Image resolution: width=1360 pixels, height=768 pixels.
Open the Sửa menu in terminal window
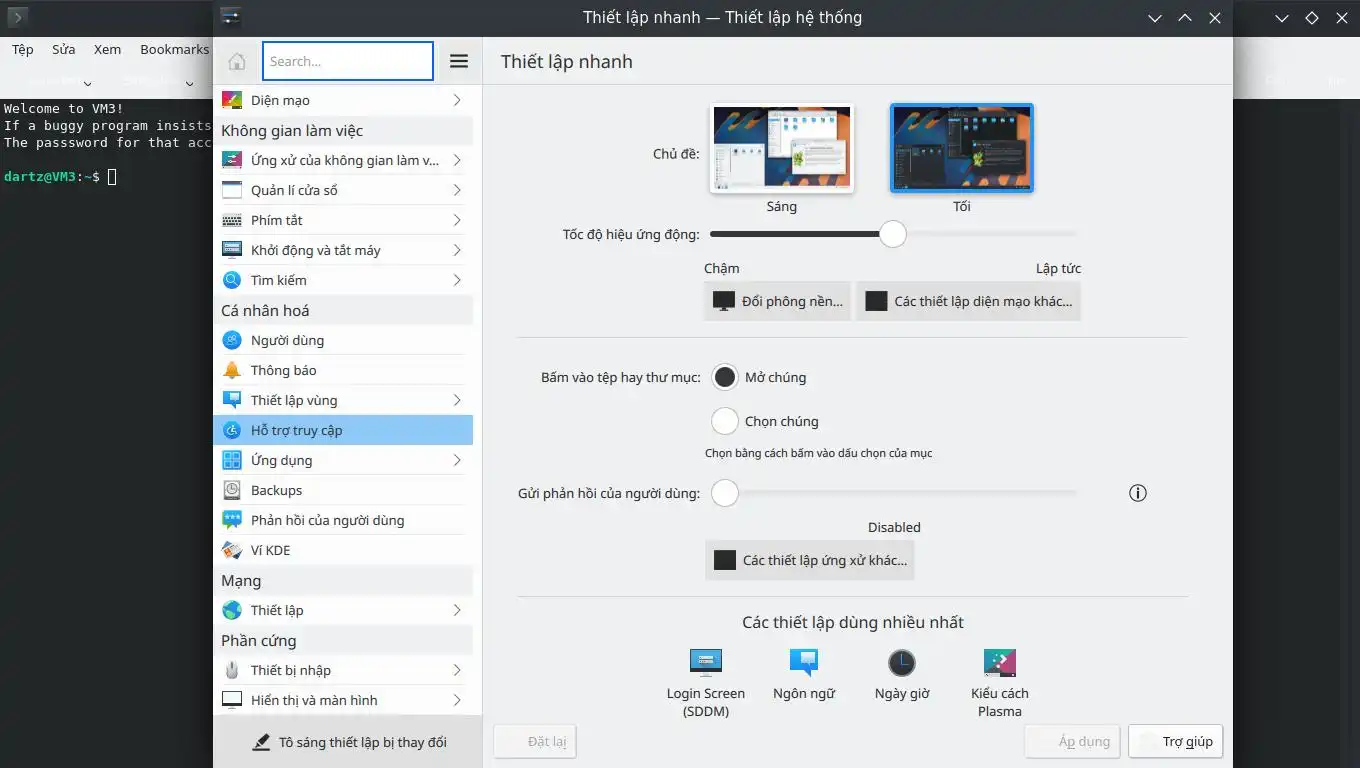pos(64,49)
